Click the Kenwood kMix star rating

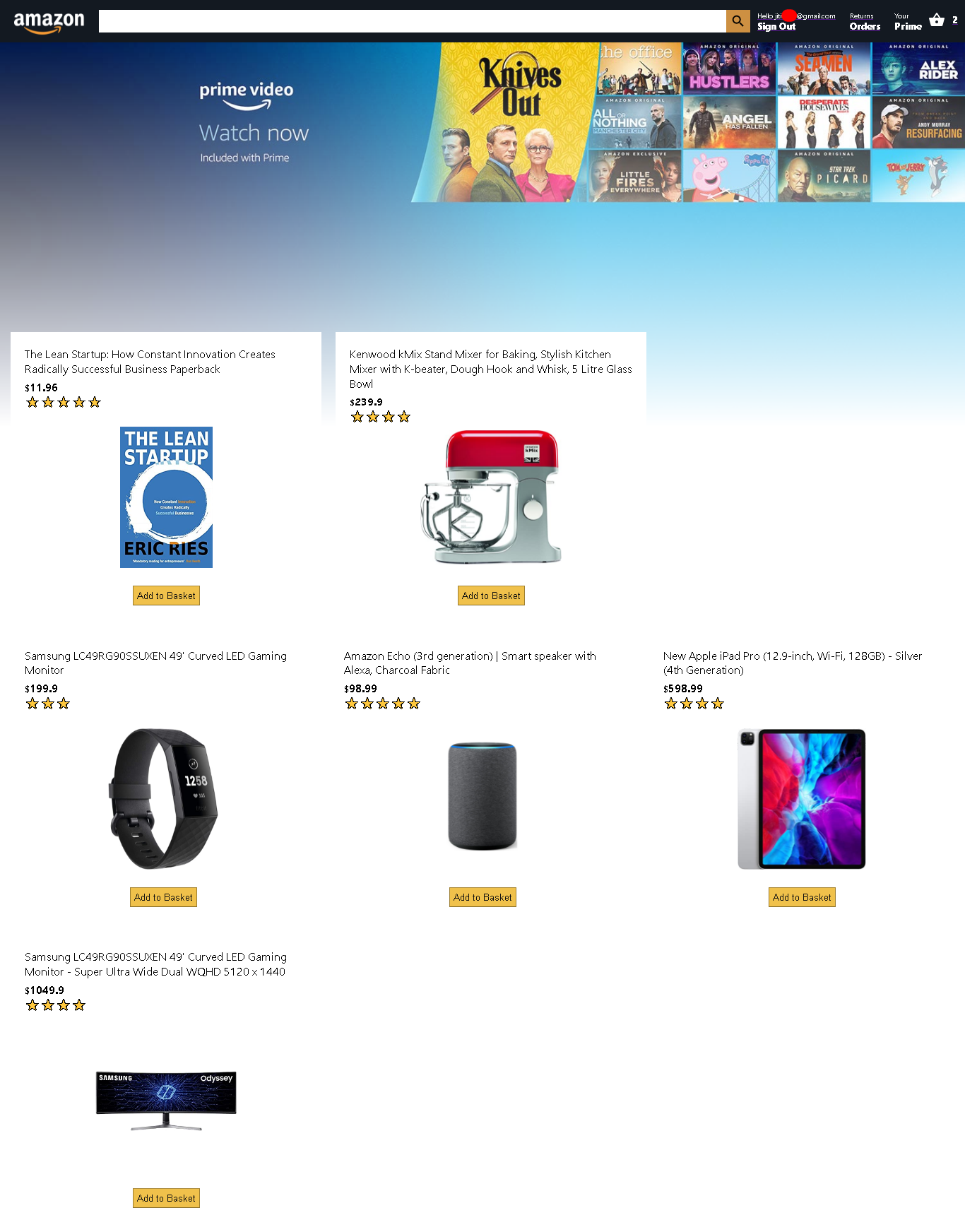(381, 417)
